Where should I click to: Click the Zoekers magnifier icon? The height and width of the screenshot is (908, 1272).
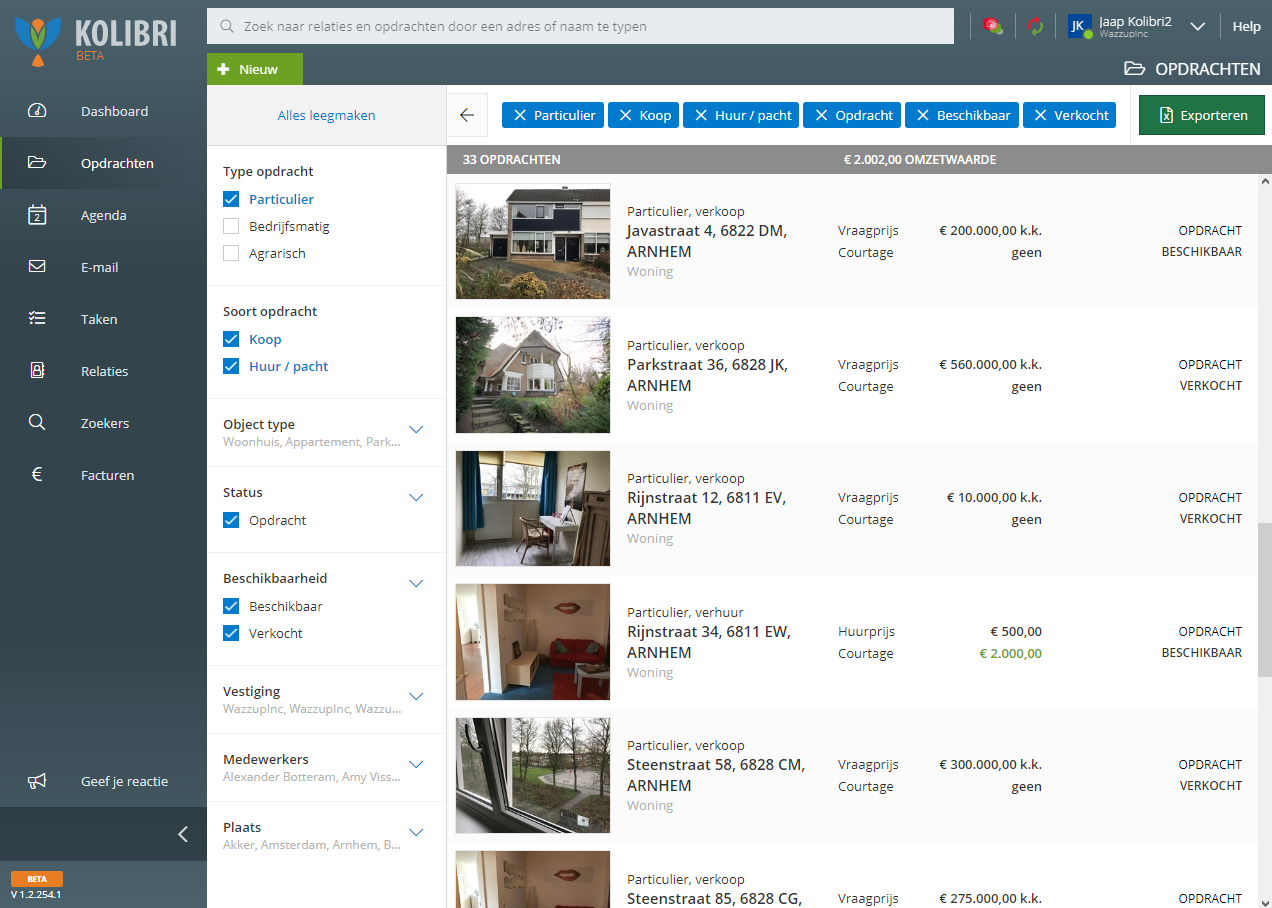[x=37, y=423]
